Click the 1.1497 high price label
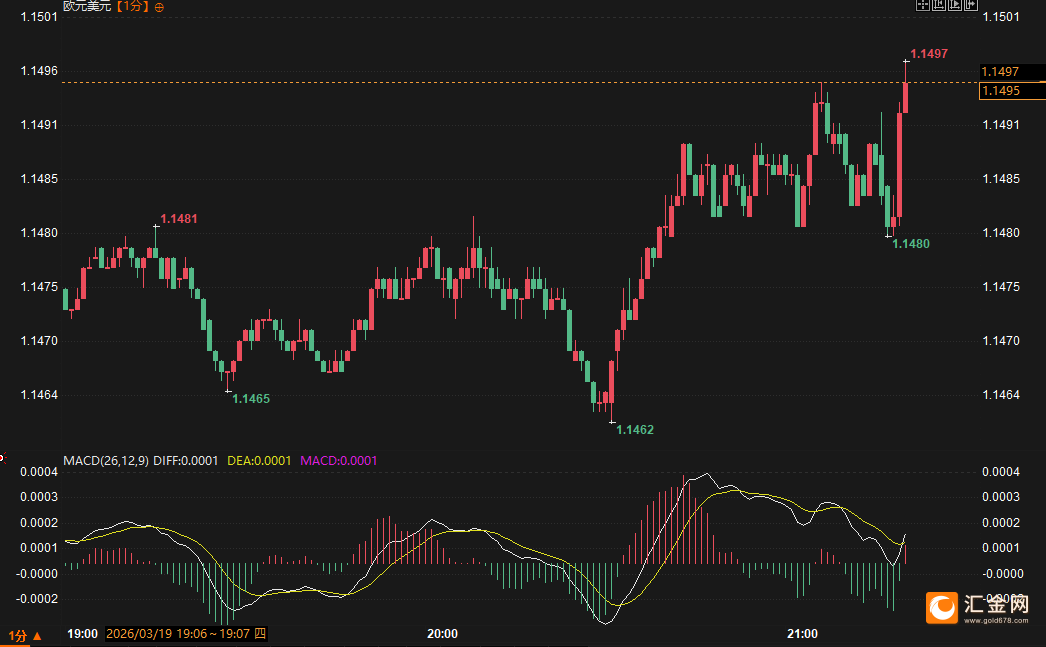 click(x=929, y=53)
